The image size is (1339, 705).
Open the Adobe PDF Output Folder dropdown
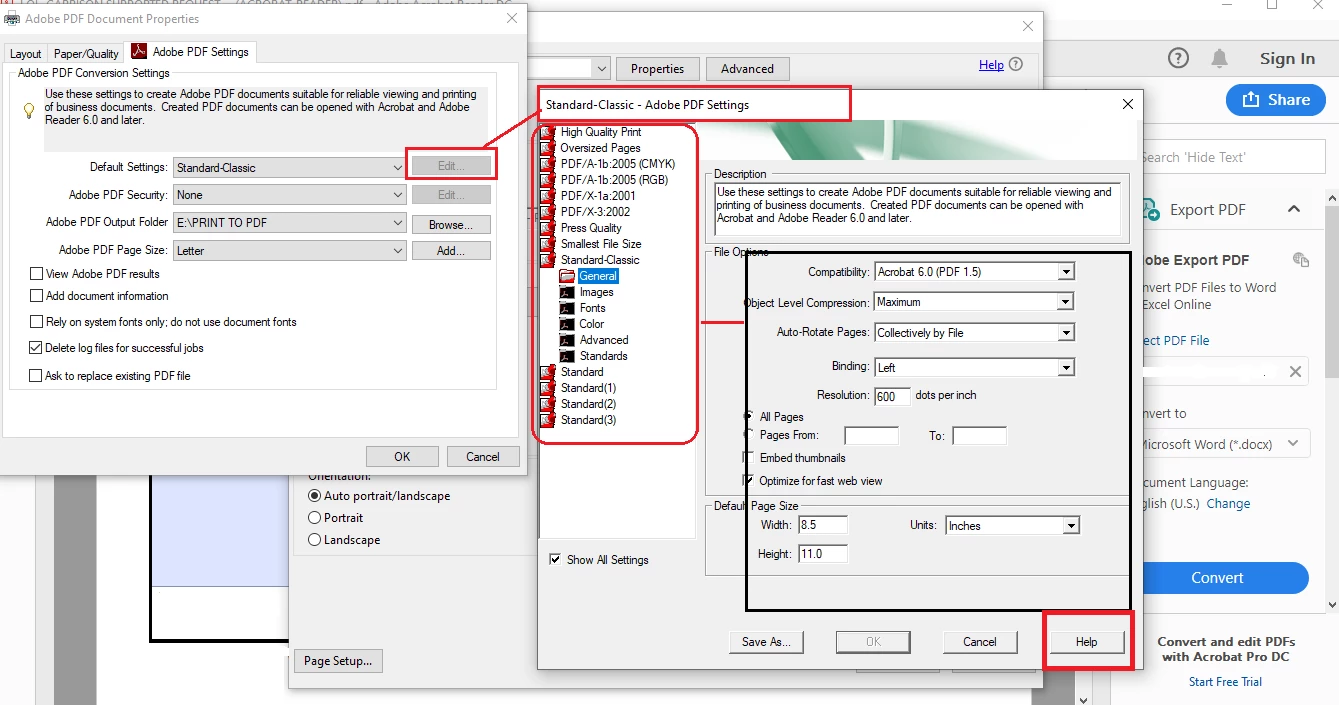(290, 223)
